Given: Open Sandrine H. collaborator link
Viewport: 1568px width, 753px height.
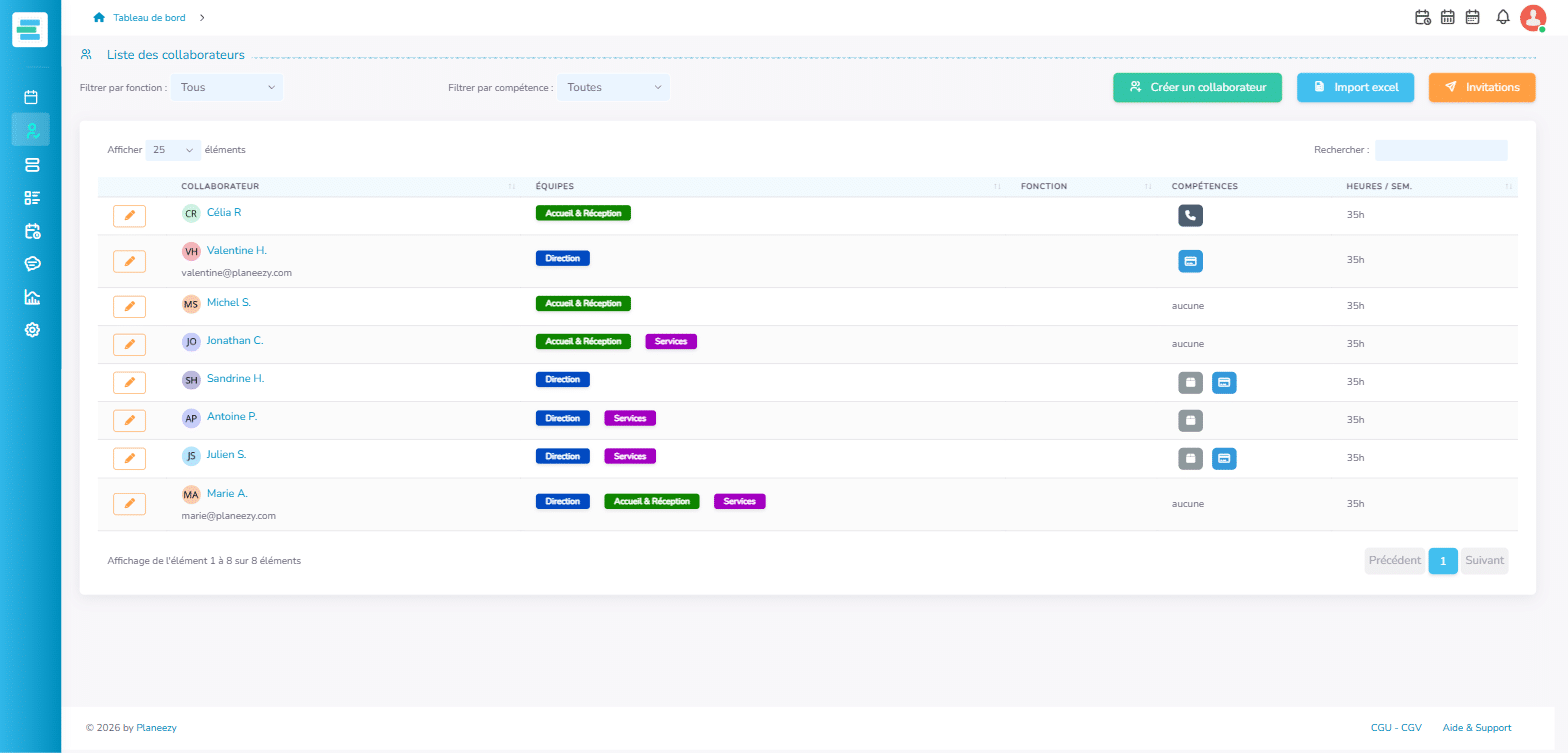Looking at the screenshot, I should click(235, 378).
